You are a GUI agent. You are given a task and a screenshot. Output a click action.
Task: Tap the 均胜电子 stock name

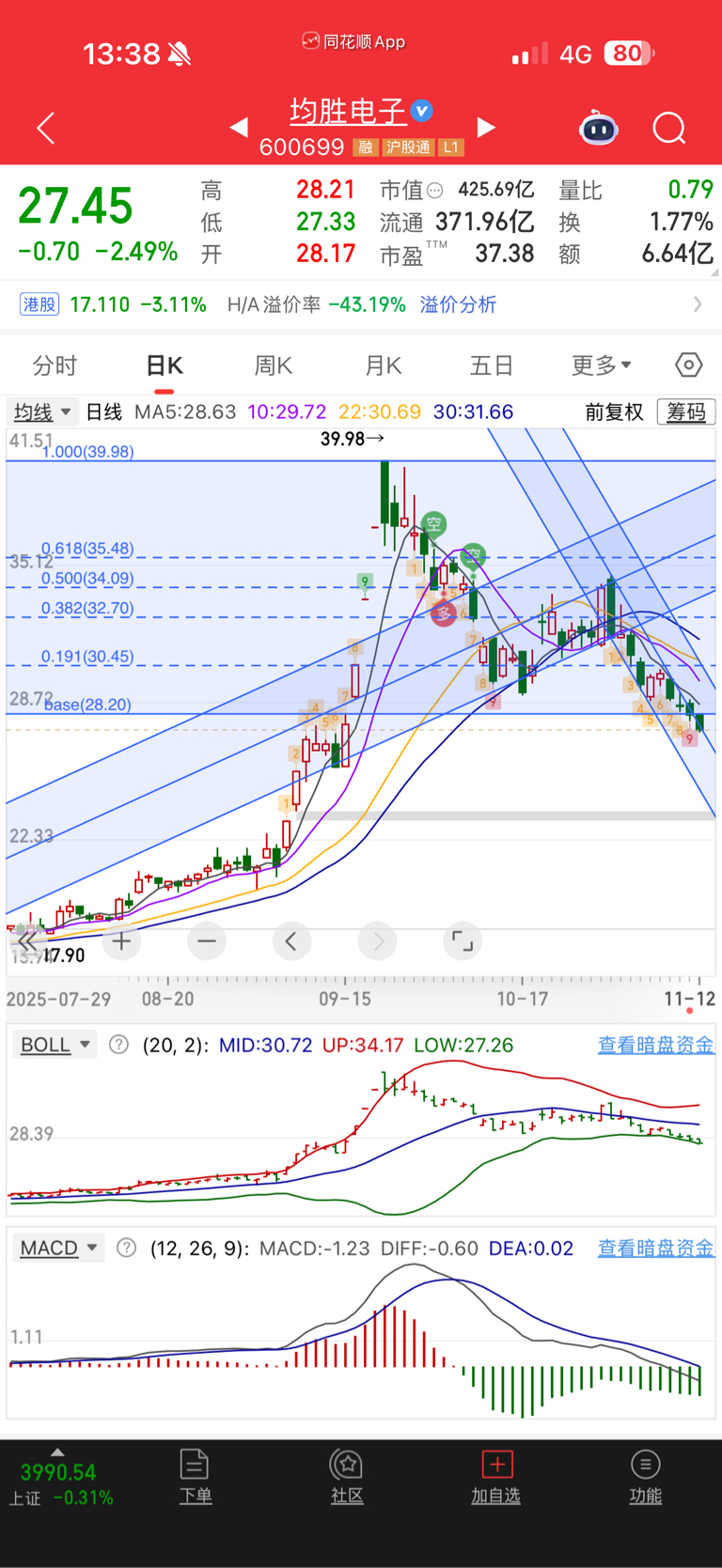coord(348,112)
